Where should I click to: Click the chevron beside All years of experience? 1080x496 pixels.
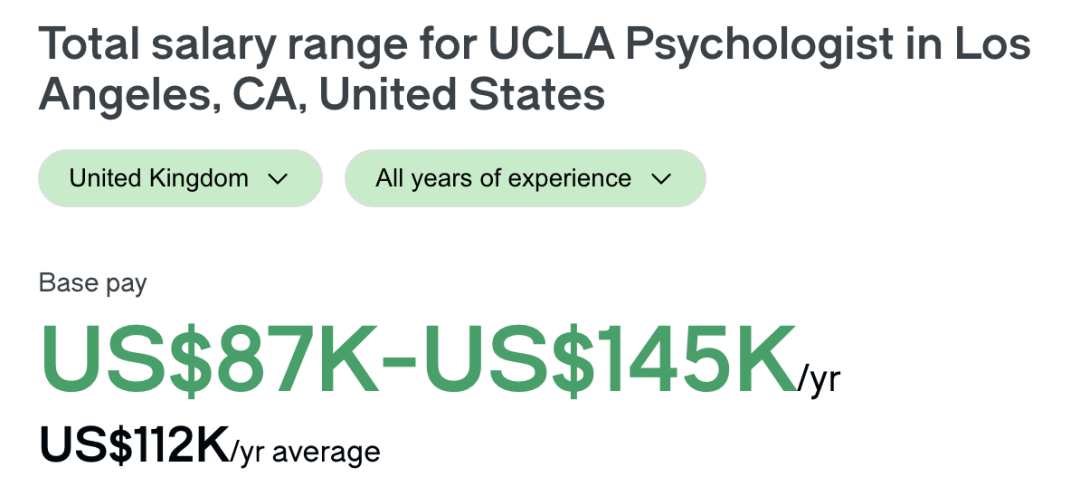(x=660, y=180)
